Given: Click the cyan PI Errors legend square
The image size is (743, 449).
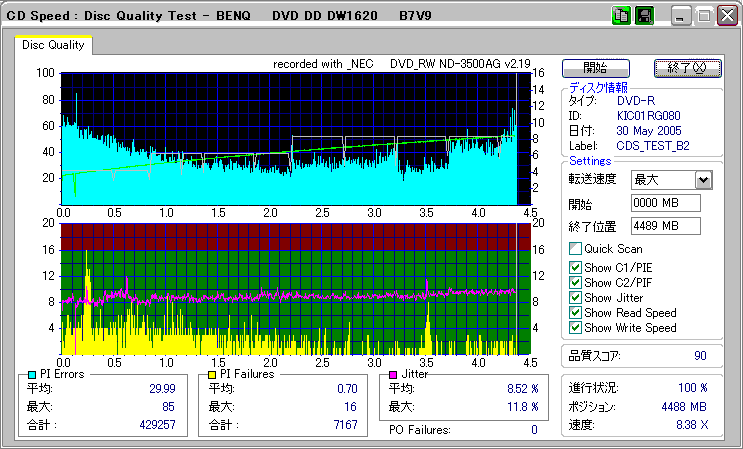Looking at the screenshot, I should pyautogui.click(x=32, y=374).
